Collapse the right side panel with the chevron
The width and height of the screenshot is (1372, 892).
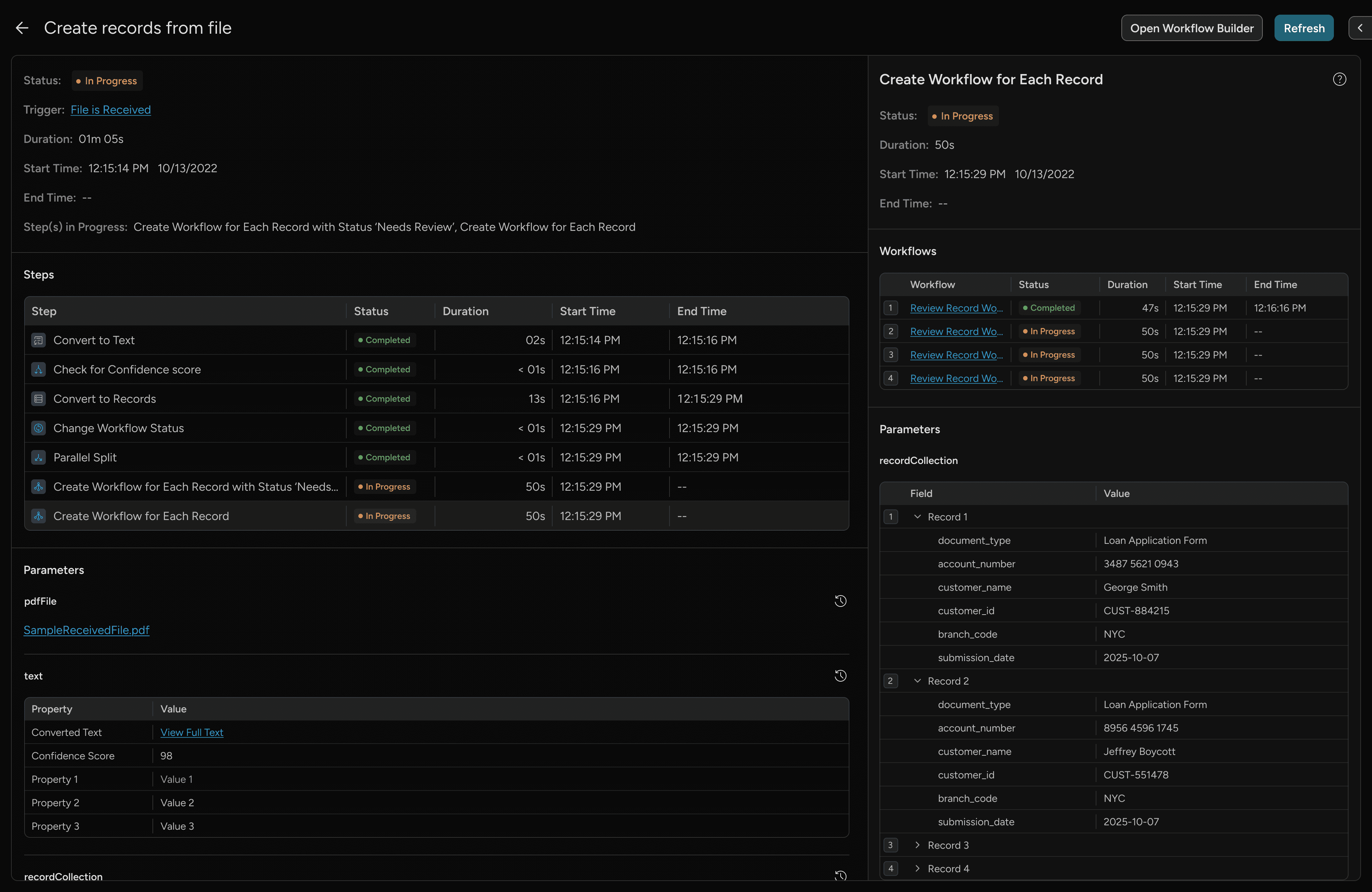click(1361, 28)
